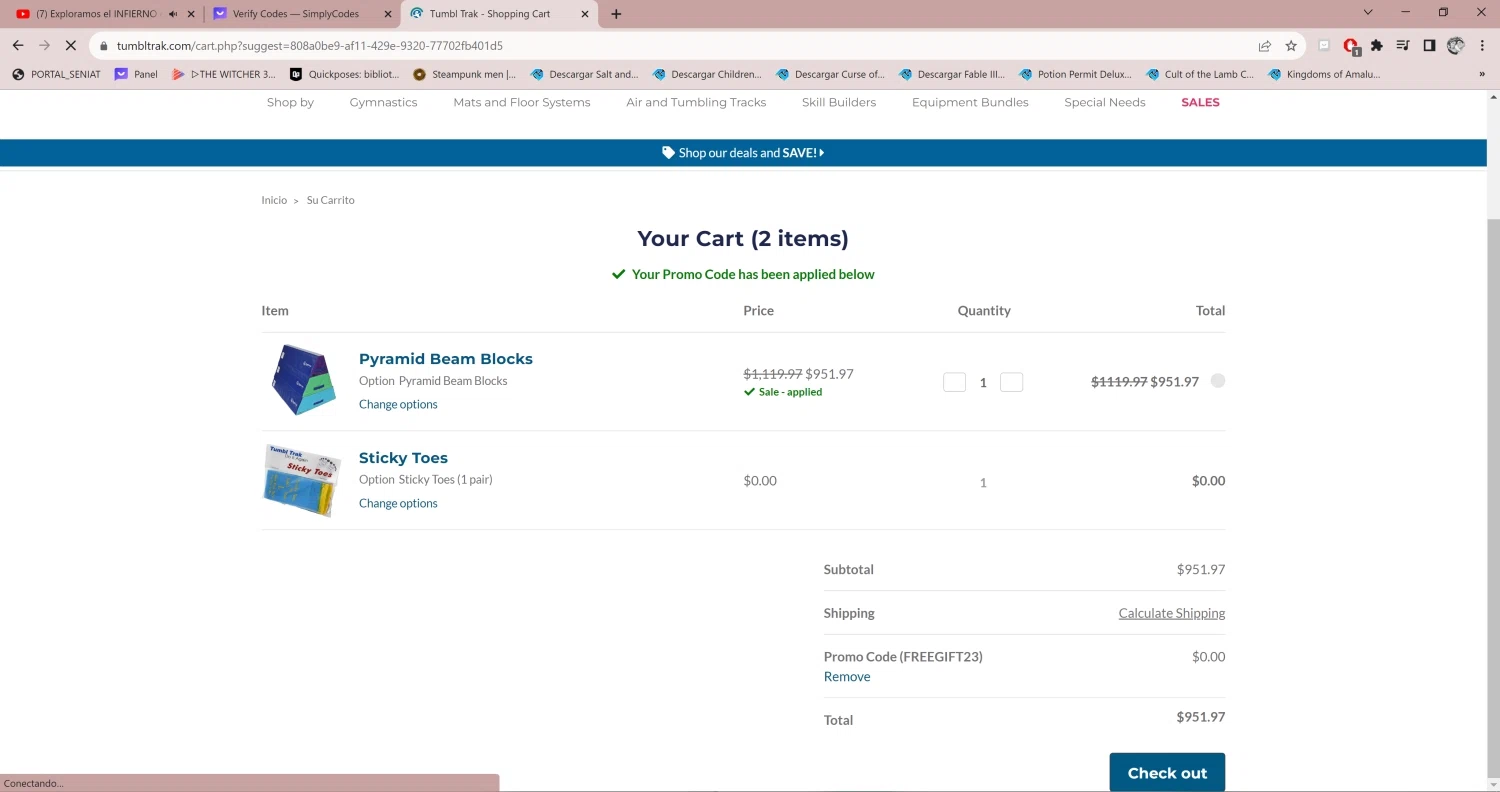Image resolution: width=1500 pixels, height=792 pixels.
Task: Open the Sticky Toes product title
Action: [403, 458]
